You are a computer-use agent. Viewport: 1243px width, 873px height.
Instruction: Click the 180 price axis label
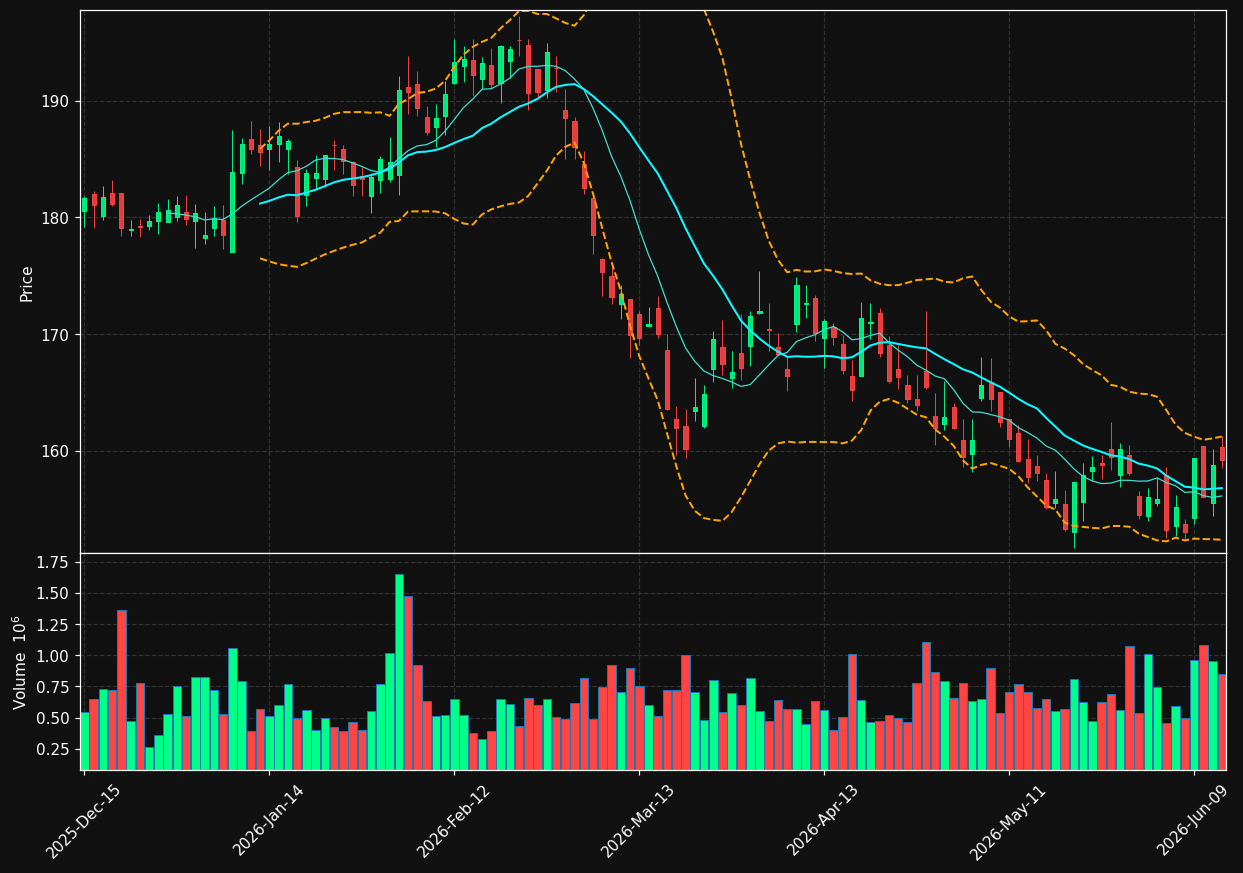click(56, 218)
